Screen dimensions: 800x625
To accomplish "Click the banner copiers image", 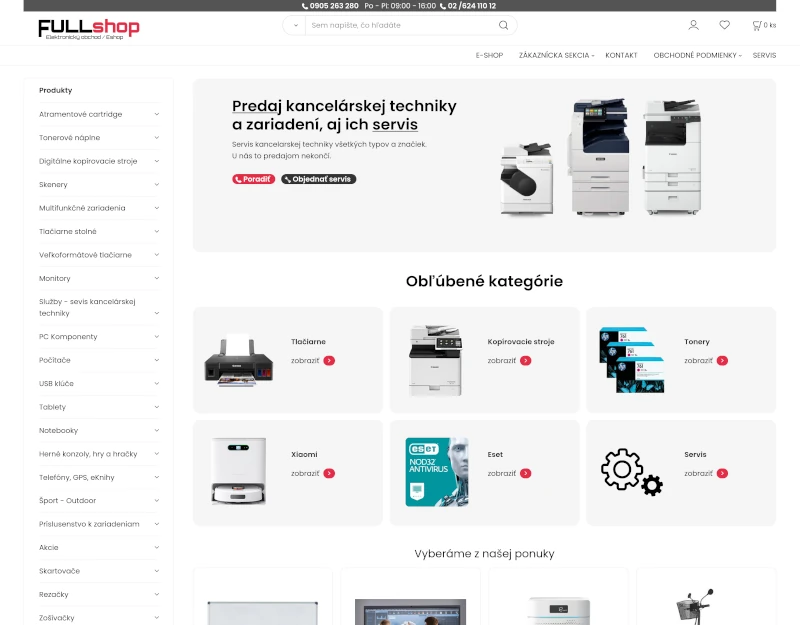I will pos(601,157).
